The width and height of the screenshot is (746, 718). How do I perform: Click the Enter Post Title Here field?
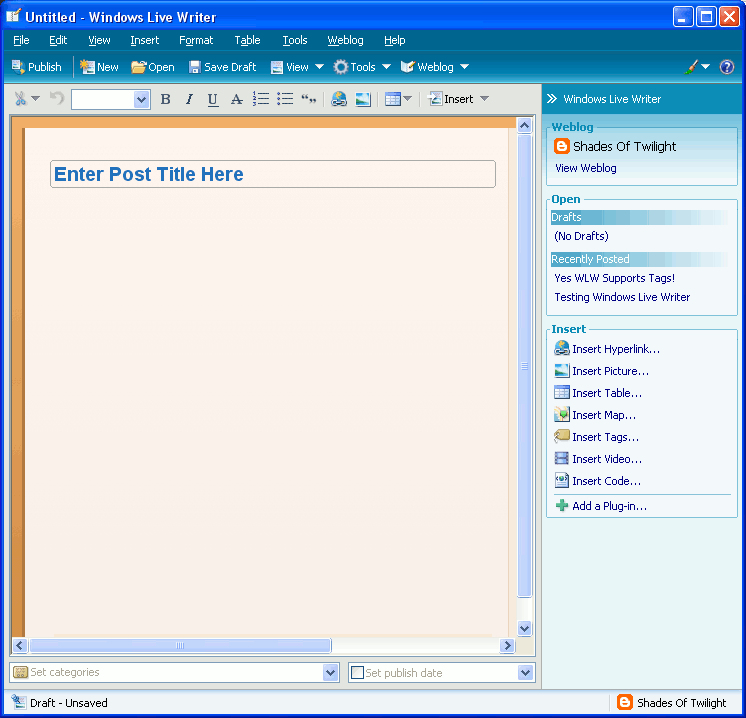[273, 174]
